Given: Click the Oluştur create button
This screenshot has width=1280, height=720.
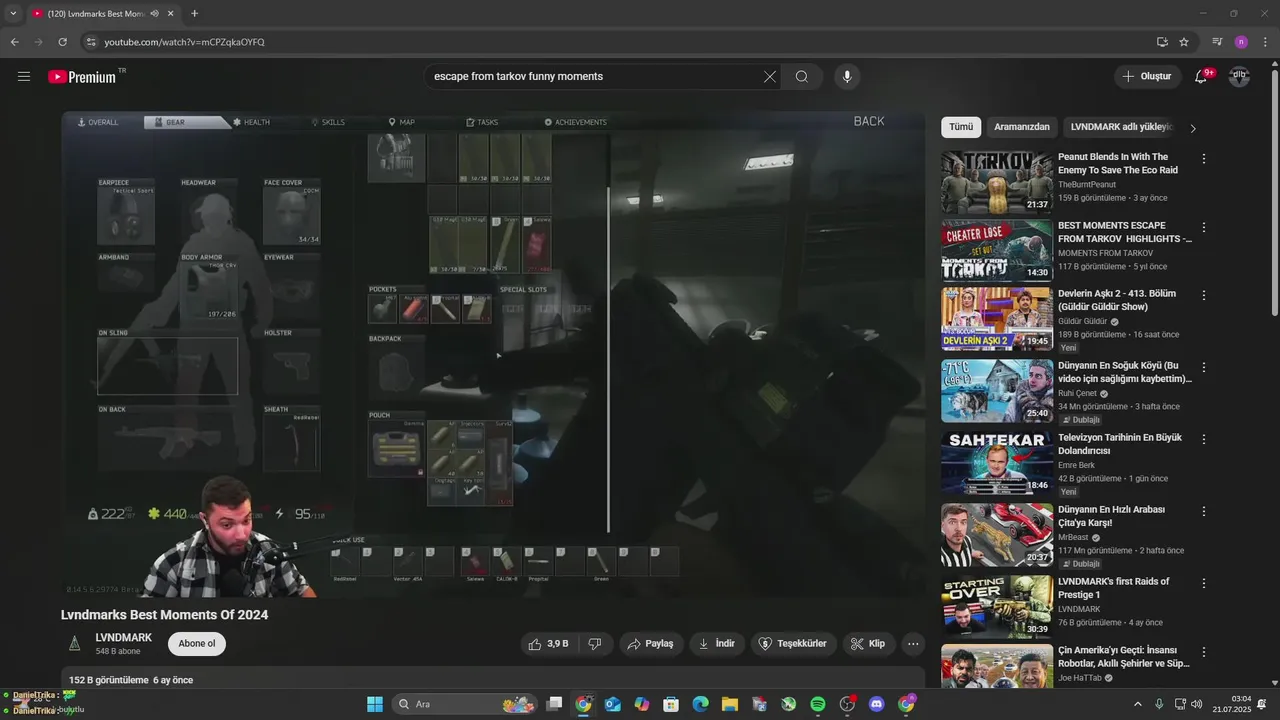Looking at the screenshot, I should (x=1147, y=76).
